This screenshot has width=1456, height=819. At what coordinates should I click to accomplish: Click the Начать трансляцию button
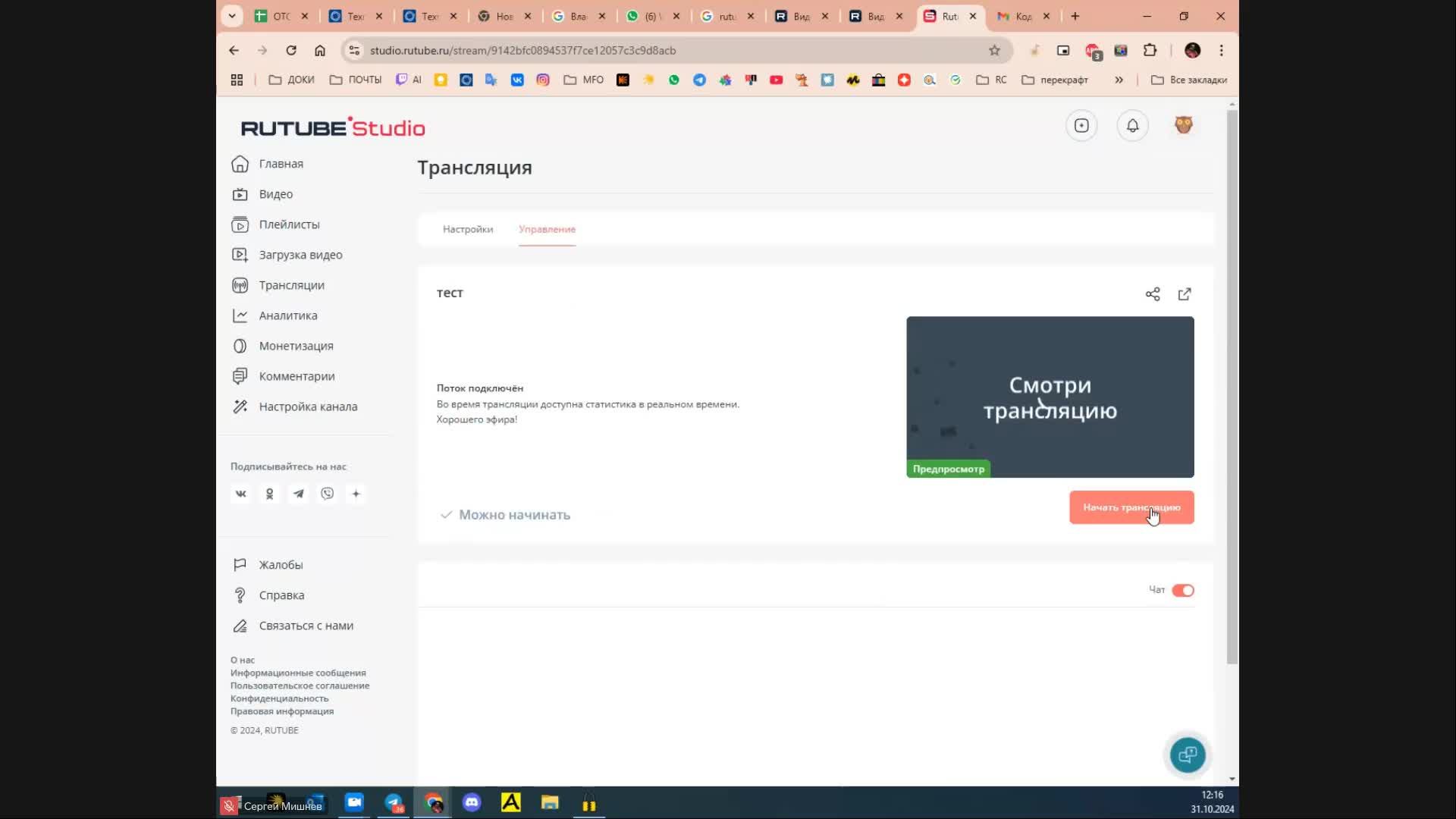click(1131, 507)
